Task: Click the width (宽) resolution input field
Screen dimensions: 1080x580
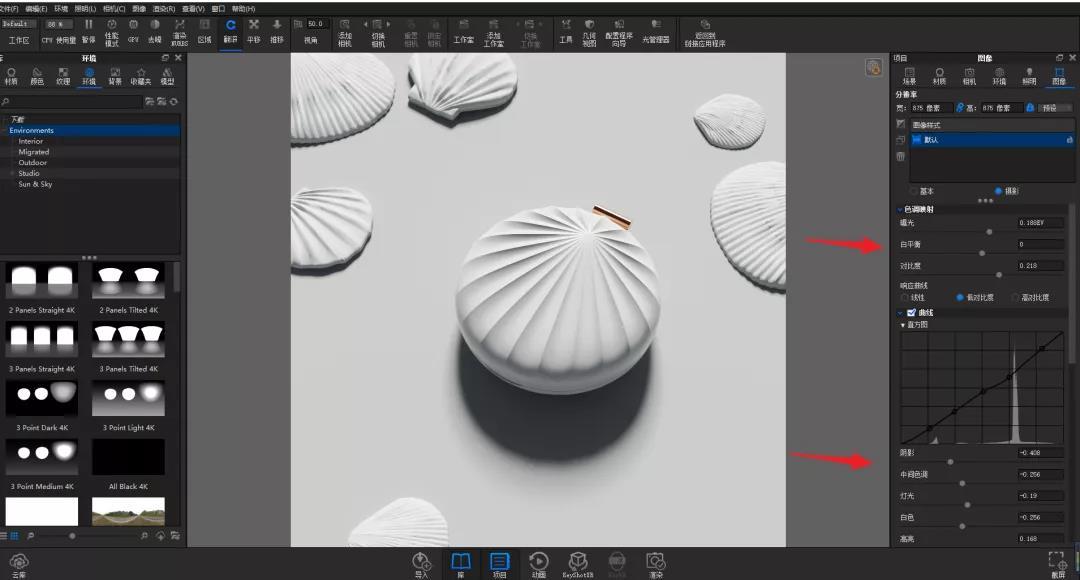Action: [931, 108]
